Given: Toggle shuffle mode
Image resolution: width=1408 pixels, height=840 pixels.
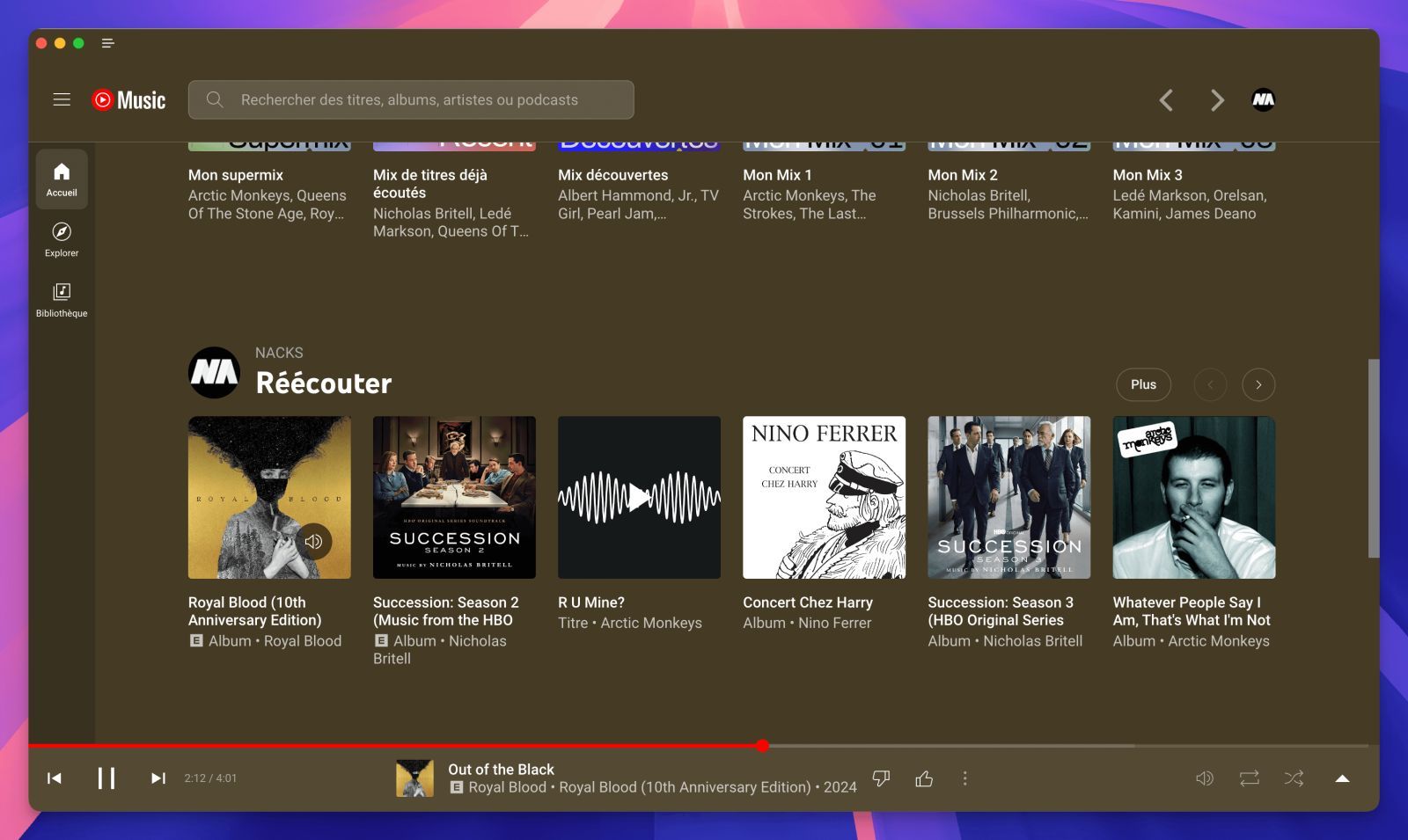Looking at the screenshot, I should click(1294, 778).
